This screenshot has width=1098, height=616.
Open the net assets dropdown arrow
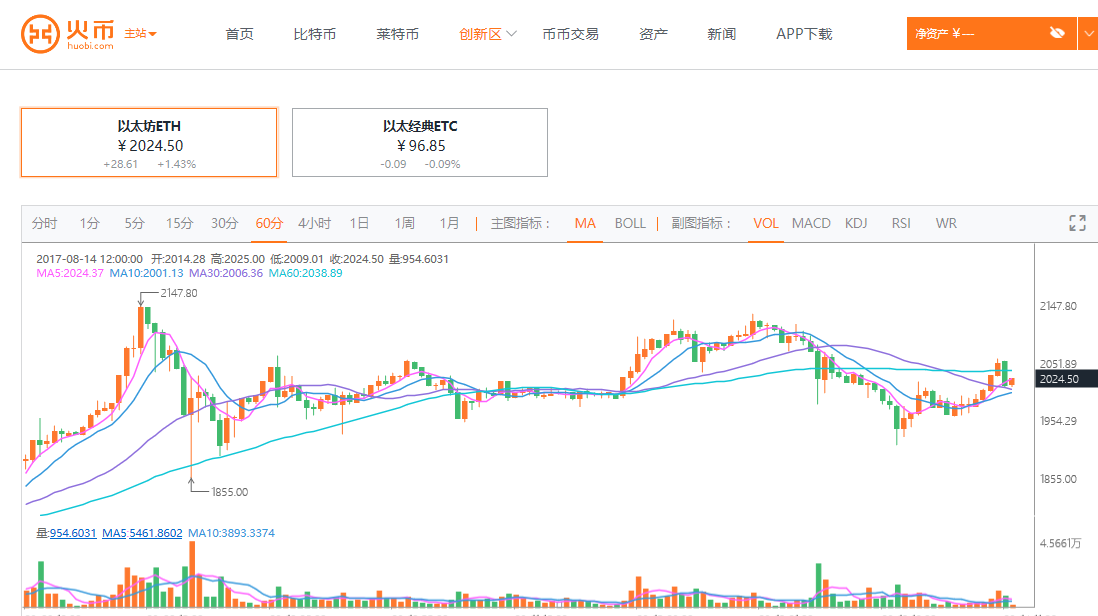pos(1088,33)
